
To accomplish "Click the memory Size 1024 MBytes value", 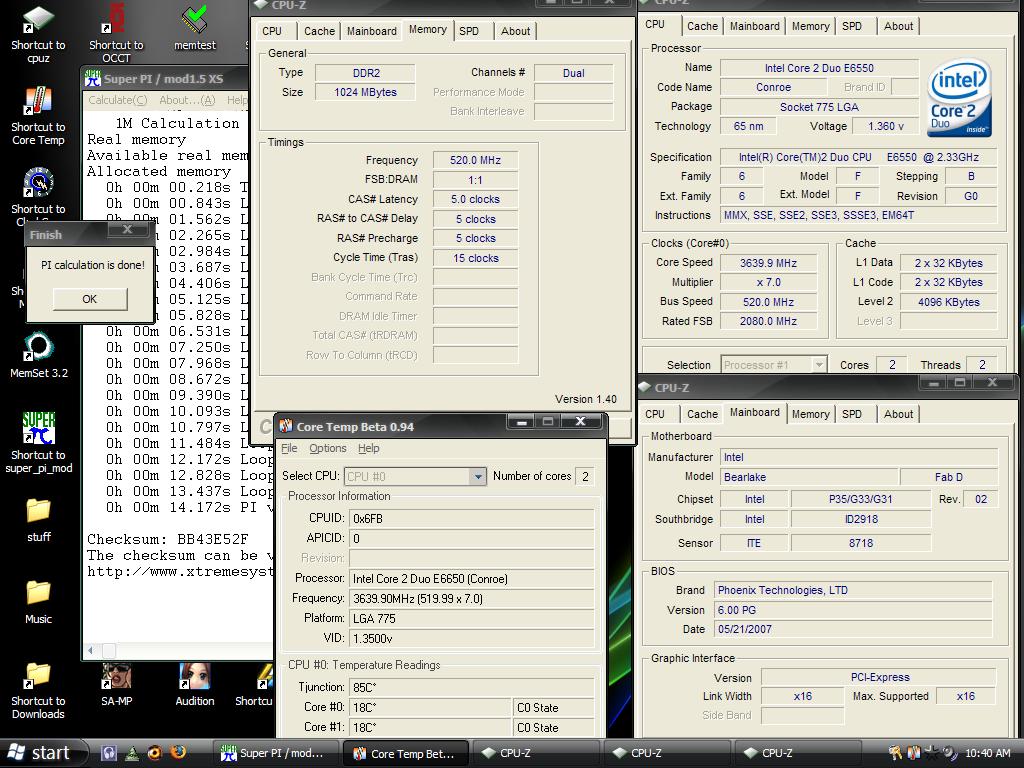I will pos(365,92).
